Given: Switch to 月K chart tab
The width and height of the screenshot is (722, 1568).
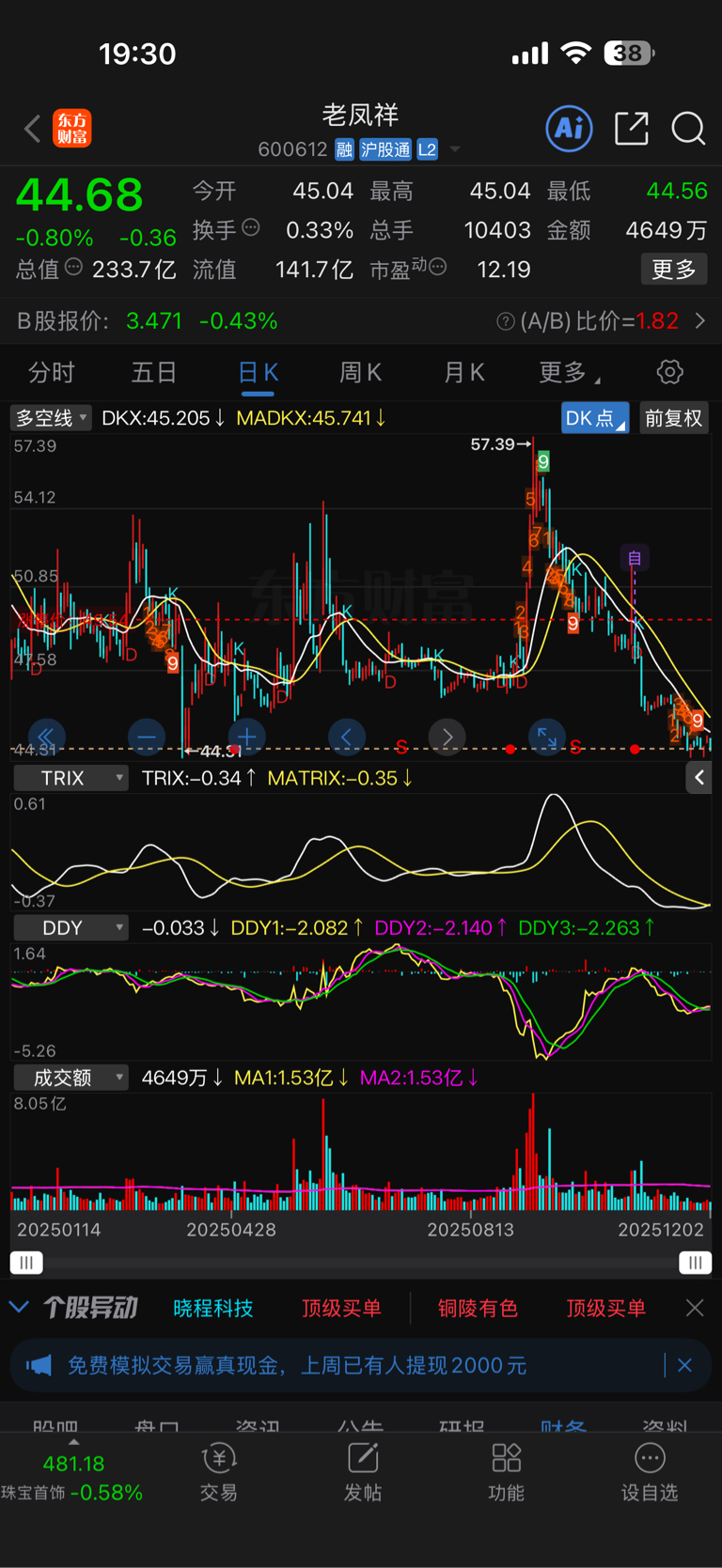Looking at the screenshot, I should coord(463,373).
